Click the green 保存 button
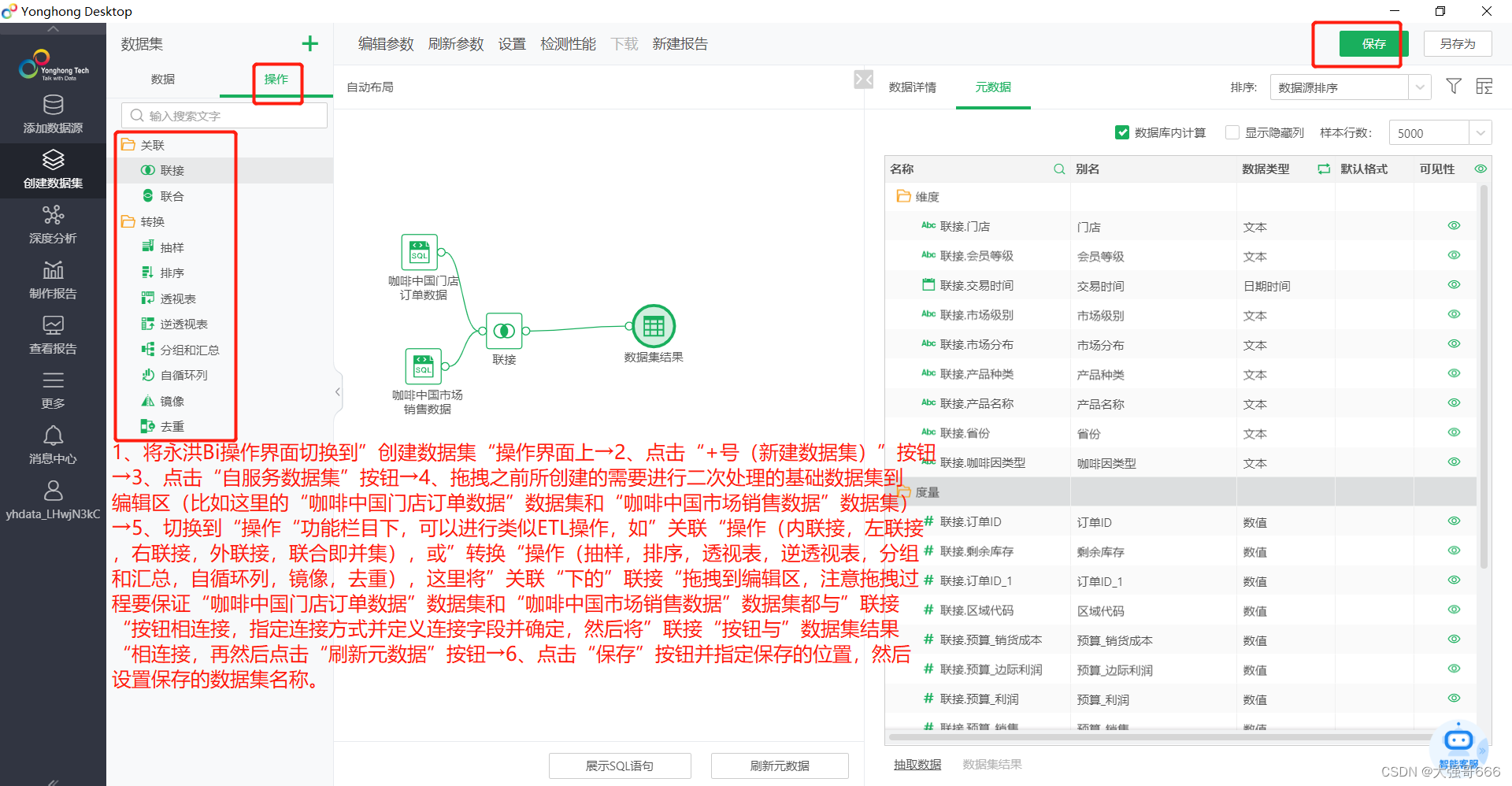This screenshot has width=1512, height=786. 1373,44
